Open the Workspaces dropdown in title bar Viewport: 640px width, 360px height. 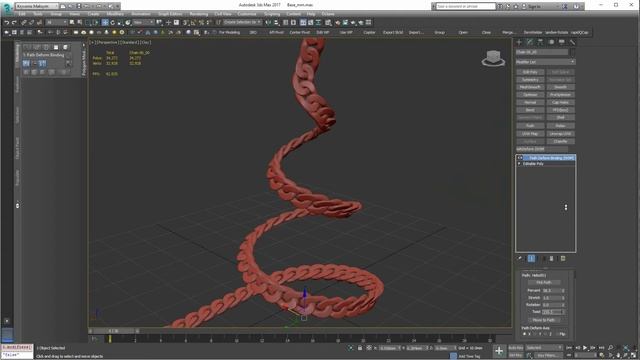tap(37, 6)
